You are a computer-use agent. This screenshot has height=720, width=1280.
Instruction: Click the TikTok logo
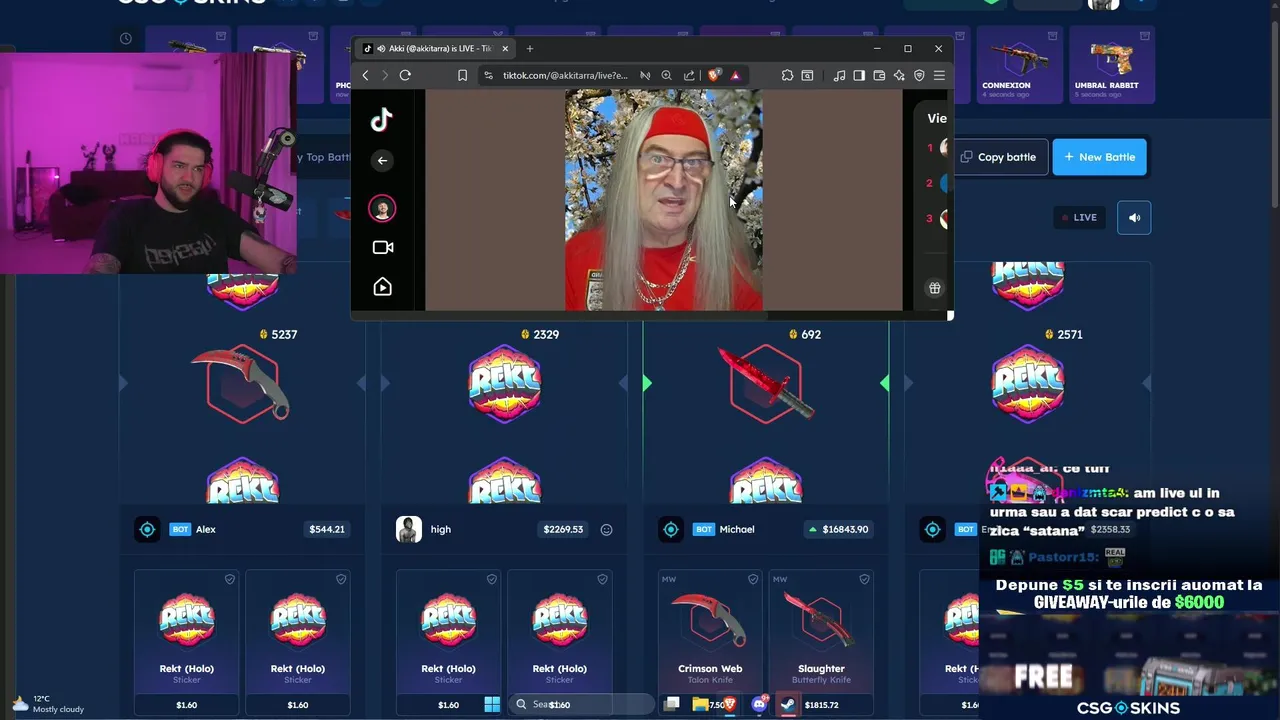[x=382, y=120]
